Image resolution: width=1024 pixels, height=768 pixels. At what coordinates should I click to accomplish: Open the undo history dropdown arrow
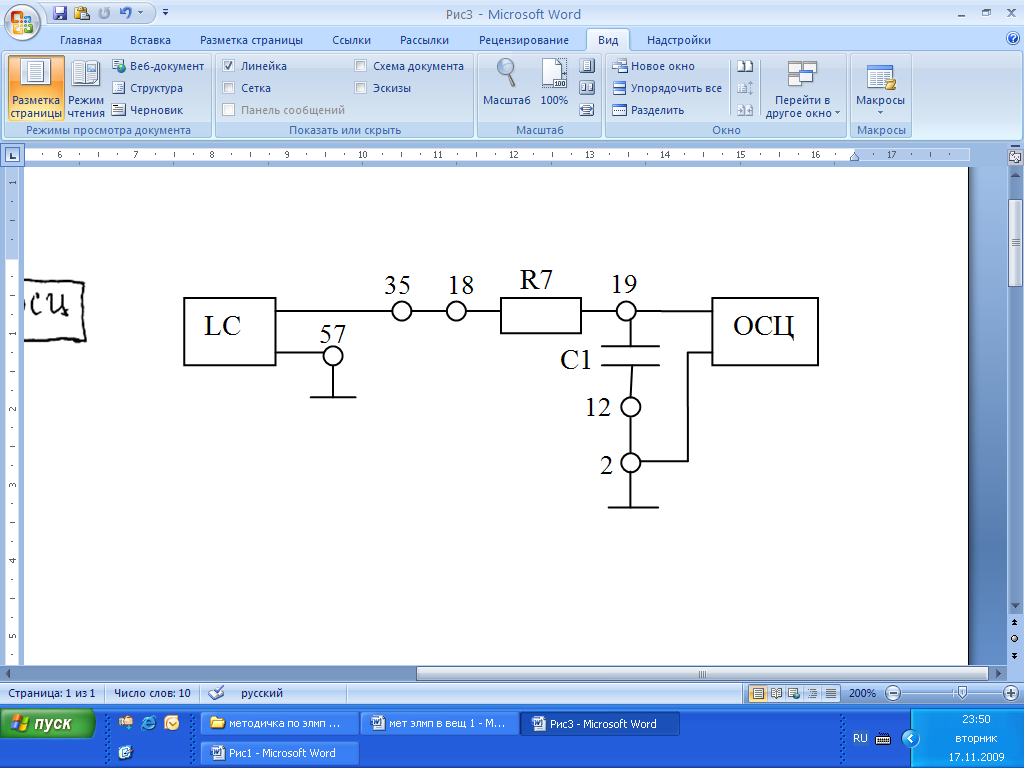tap(140, 12)
